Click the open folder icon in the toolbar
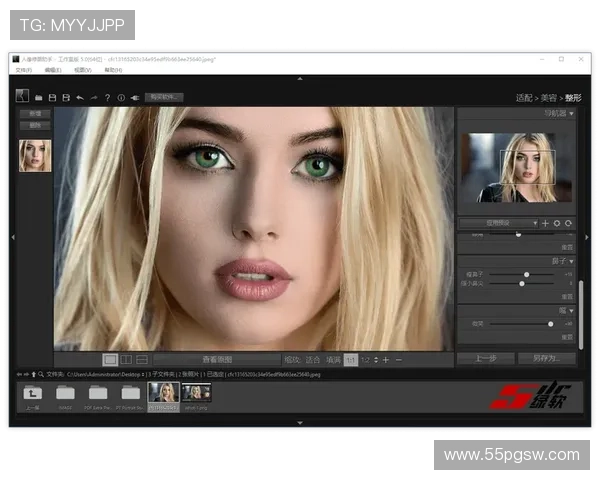 (x=39, y=98)
